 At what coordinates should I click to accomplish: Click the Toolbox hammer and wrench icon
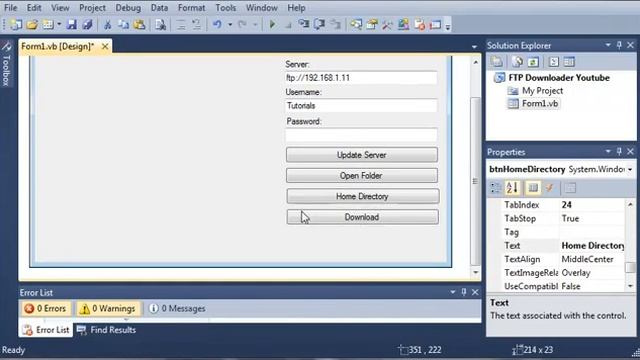[387, 24]
